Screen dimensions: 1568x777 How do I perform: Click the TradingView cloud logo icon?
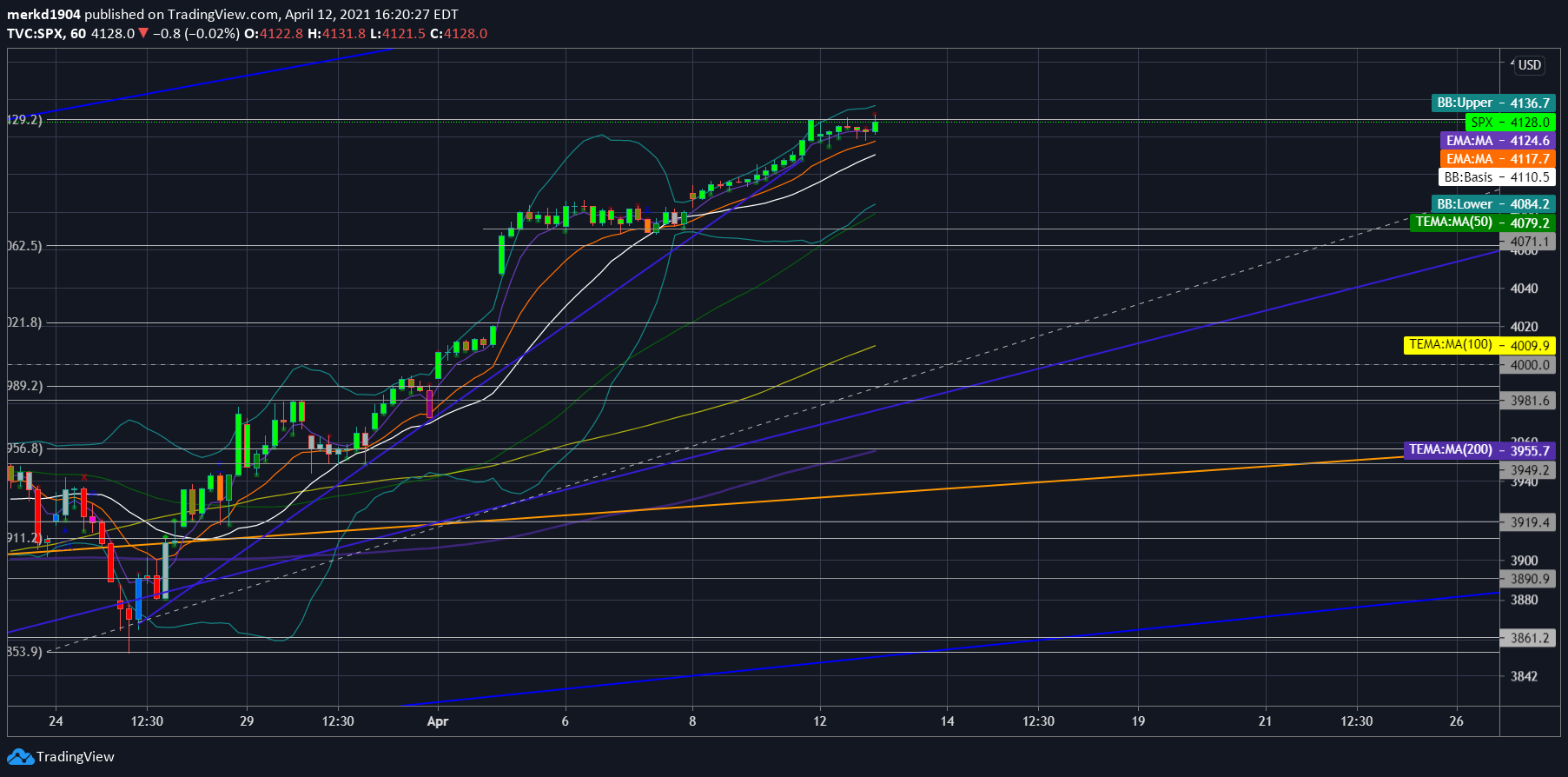coord(21,757)
